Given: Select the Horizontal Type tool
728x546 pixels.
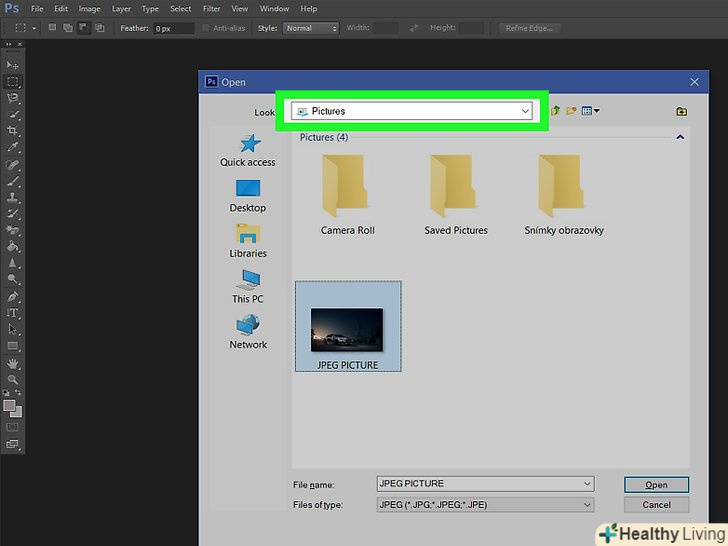Looking at the screenshot, I should point(13,313).
